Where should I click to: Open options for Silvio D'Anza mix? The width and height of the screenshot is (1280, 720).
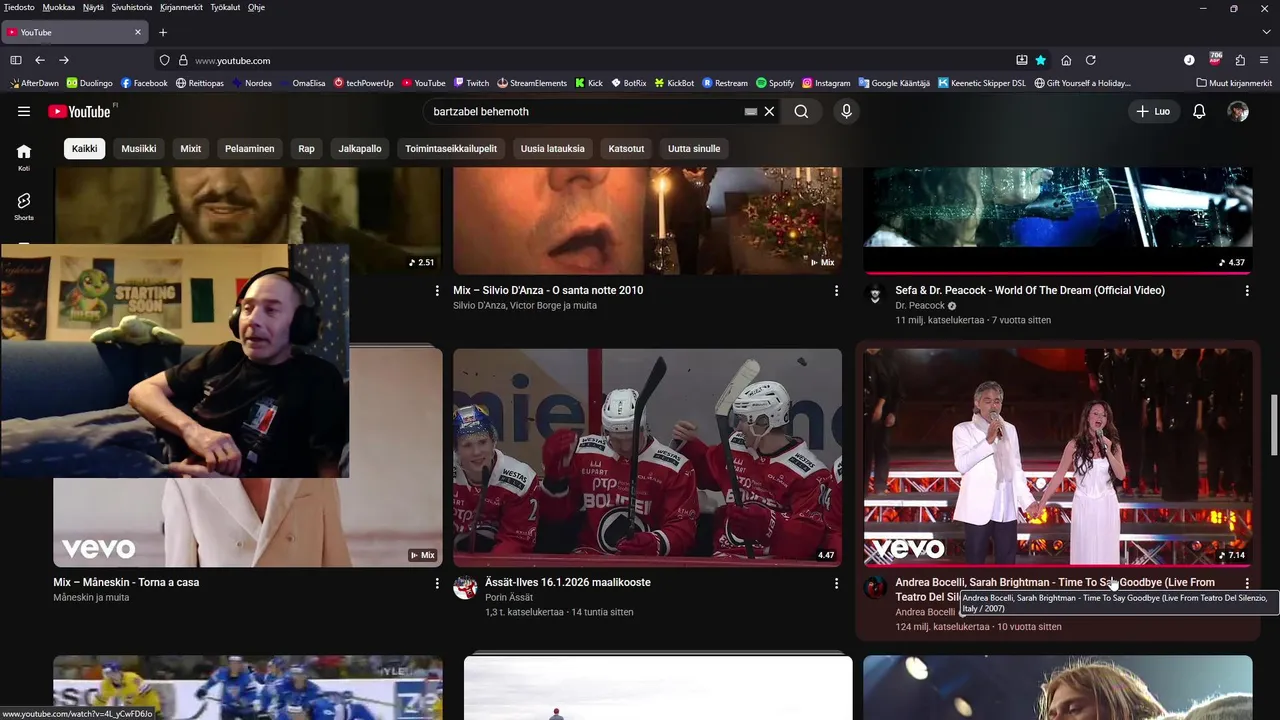(837, 291)
